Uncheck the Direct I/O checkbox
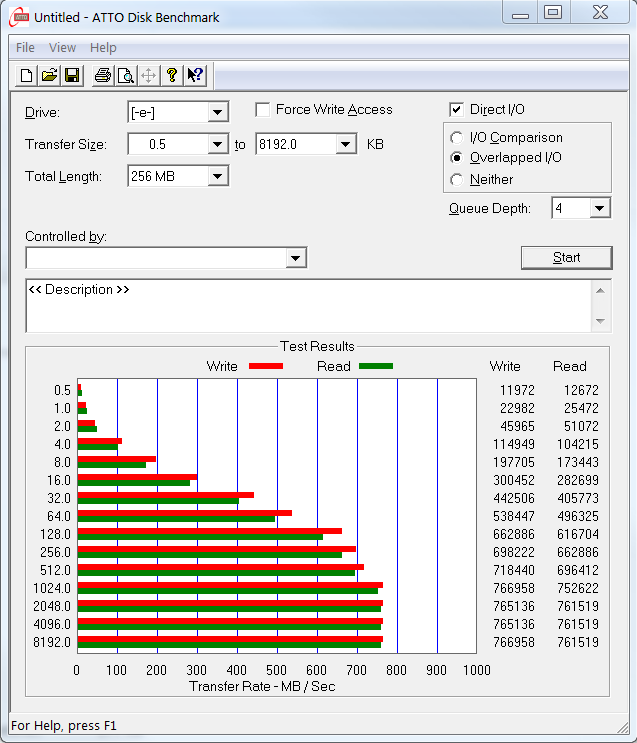This screenshot has width=637, height=743. (x=457, y=110)
